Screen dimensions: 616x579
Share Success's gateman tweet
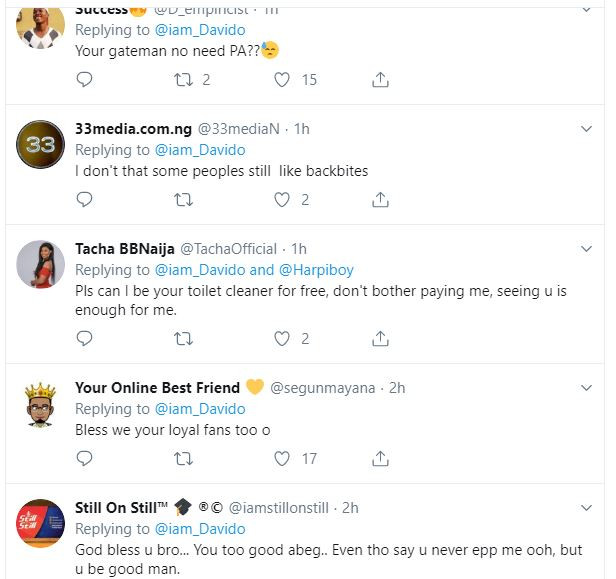381,79
